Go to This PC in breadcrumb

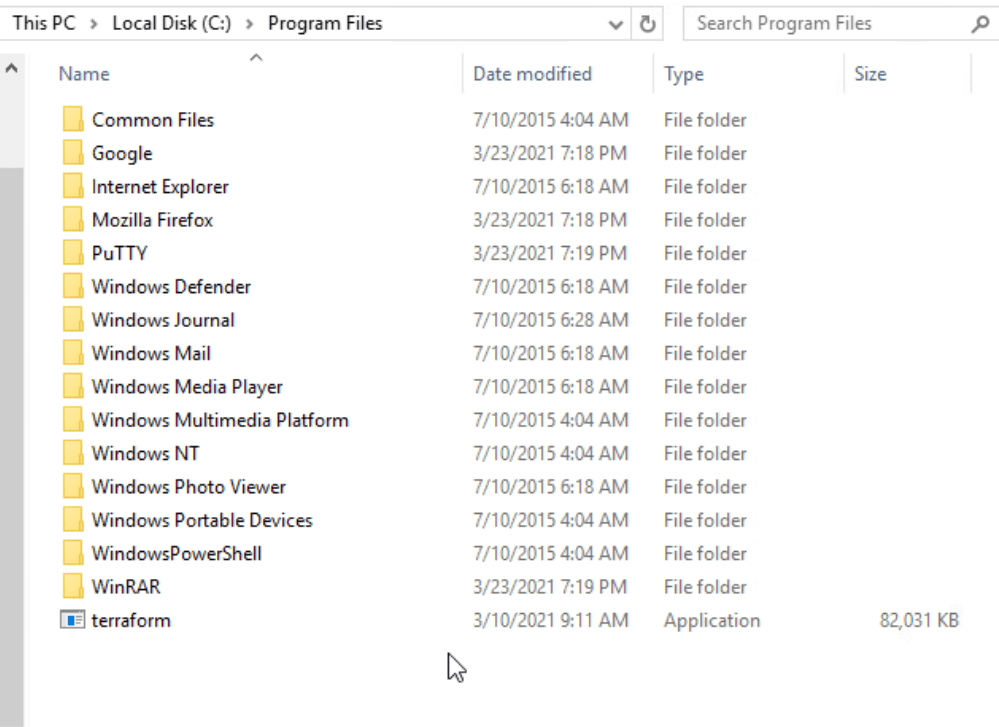coord(43,24)
